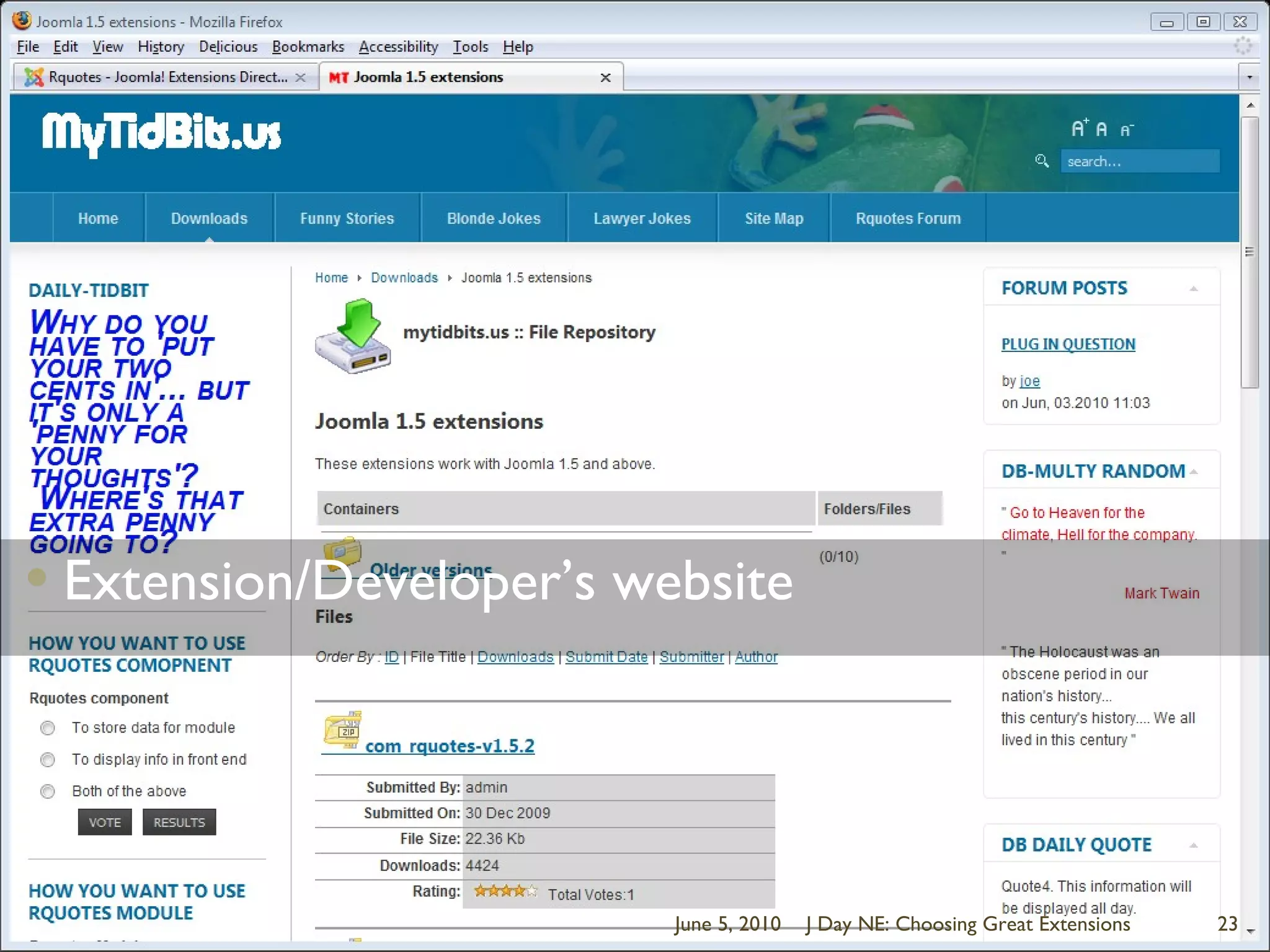Sort files by Downloads
Viewport: 1270px width, 952px height.
(515, 657)
